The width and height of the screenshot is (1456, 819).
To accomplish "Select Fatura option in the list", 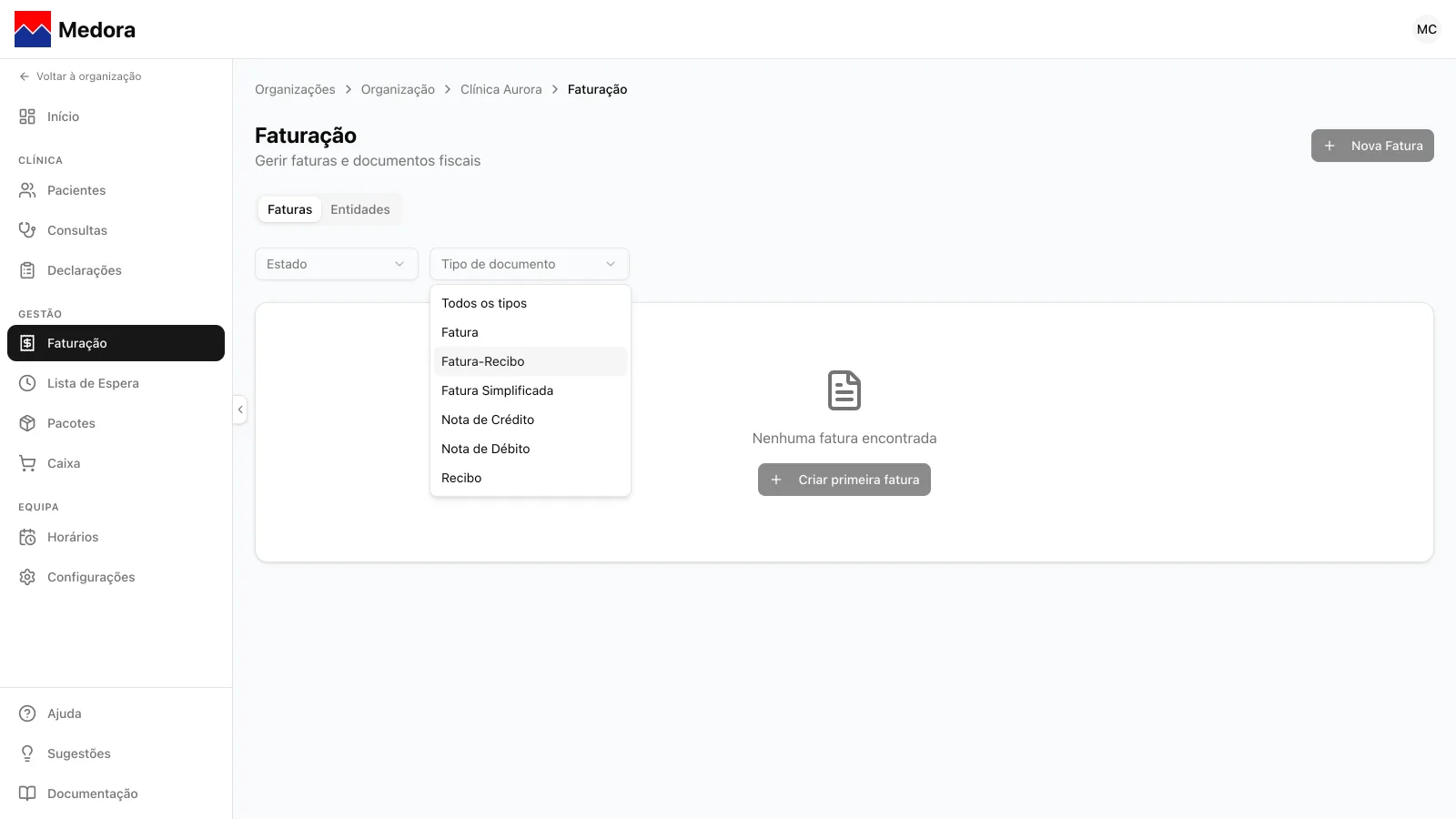I will click(x=531, y=332).
